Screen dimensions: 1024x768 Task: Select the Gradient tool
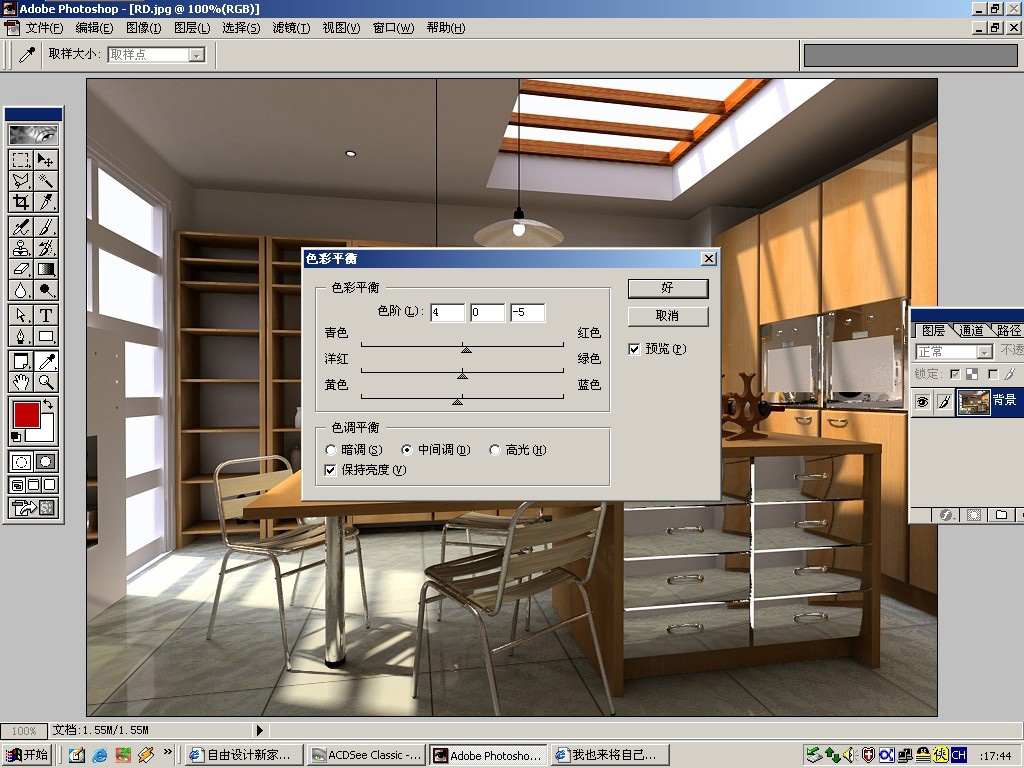(x=46, y=268)
